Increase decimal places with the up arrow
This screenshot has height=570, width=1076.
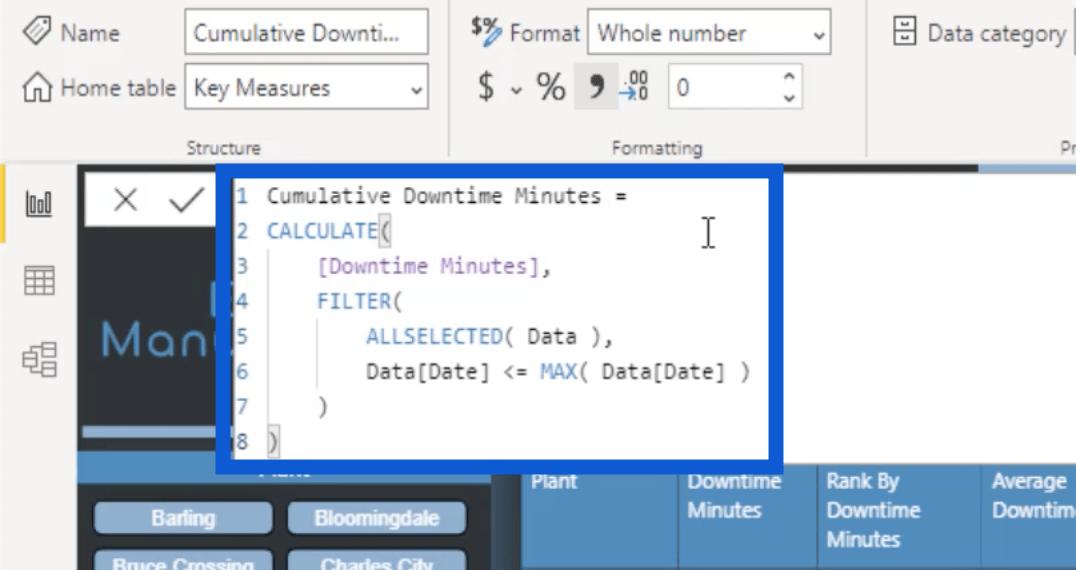click(x=789, y=76)
